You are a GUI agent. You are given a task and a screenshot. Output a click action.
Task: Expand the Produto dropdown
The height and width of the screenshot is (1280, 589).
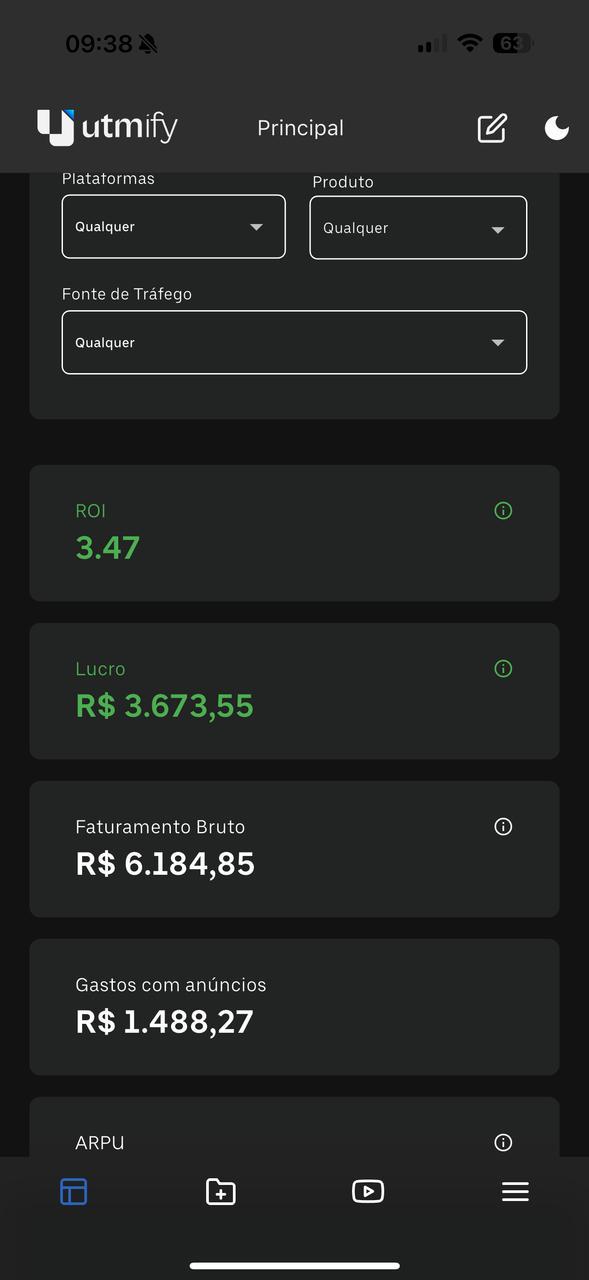[418, 227]
